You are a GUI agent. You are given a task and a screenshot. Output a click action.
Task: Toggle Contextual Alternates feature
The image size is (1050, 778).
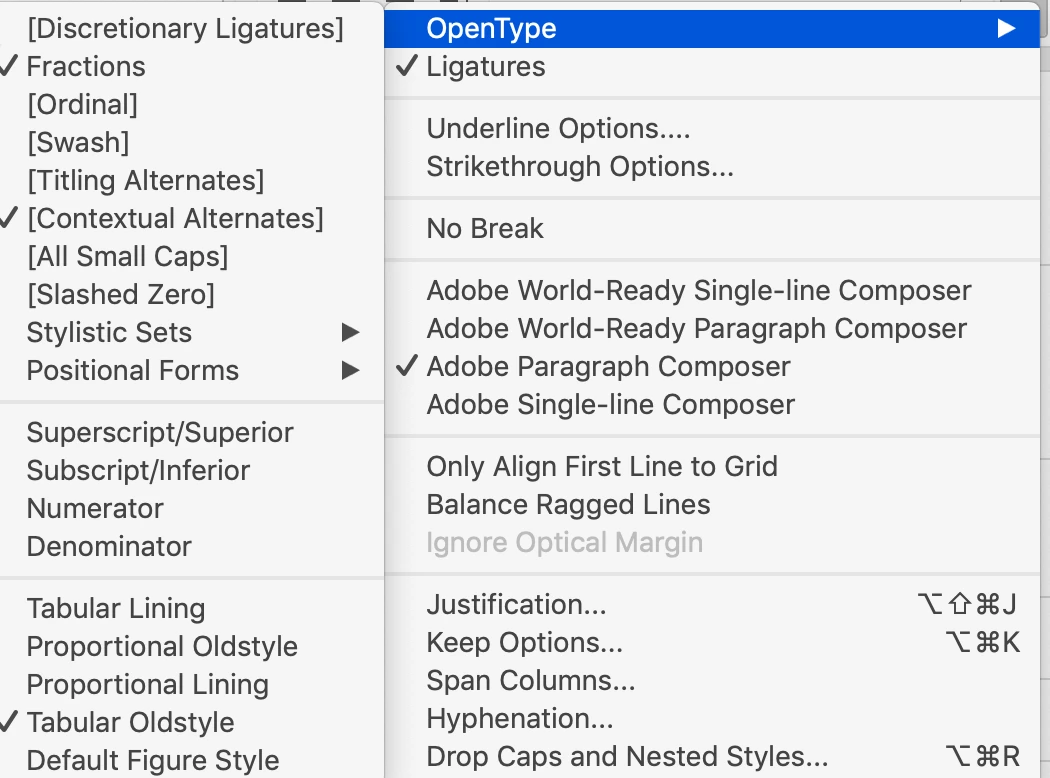pos(192,219)
